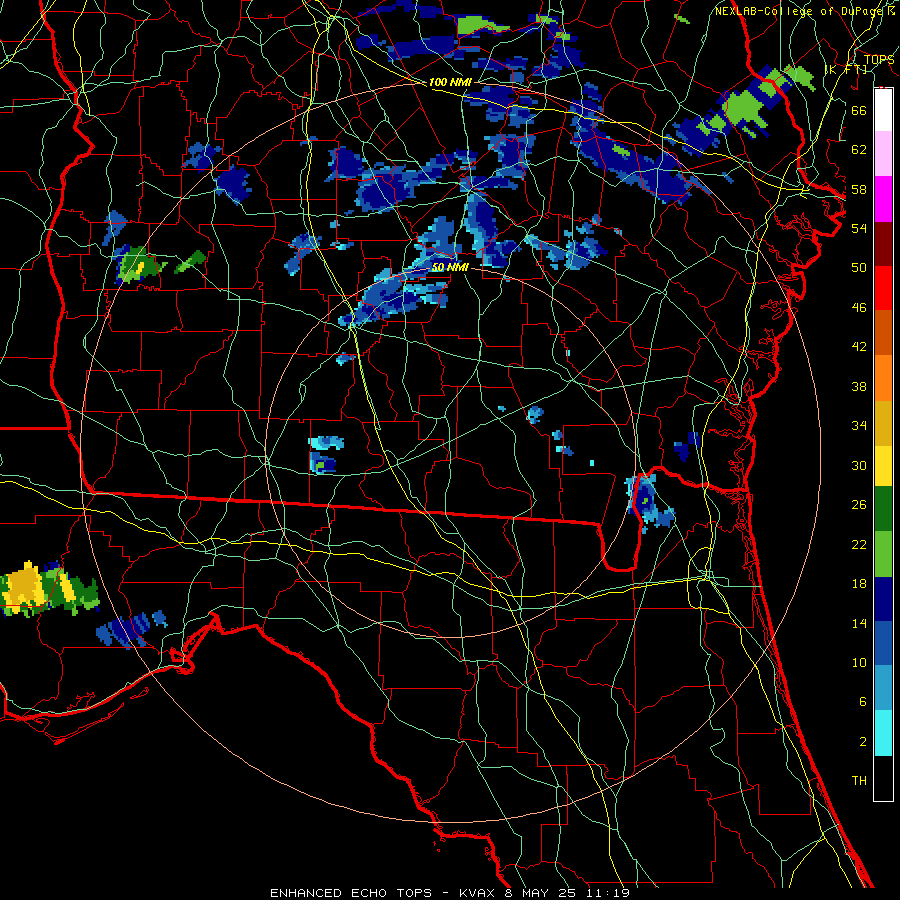This screenshot has height=900, width=900.
Task: Click the black TH threshold swatch
Action: click(883, 778)
